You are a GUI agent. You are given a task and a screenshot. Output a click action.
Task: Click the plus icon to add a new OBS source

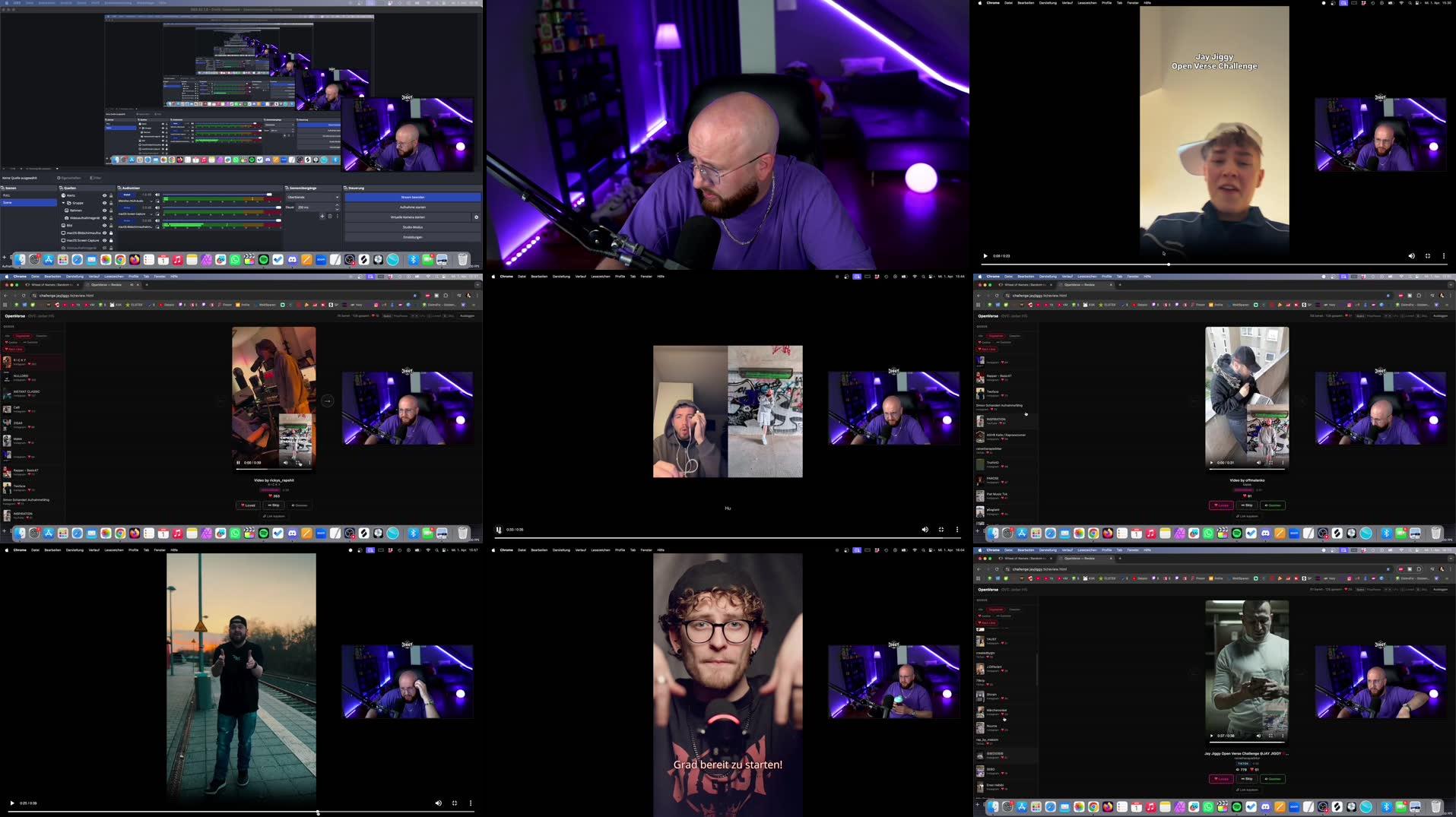point(5,257)
